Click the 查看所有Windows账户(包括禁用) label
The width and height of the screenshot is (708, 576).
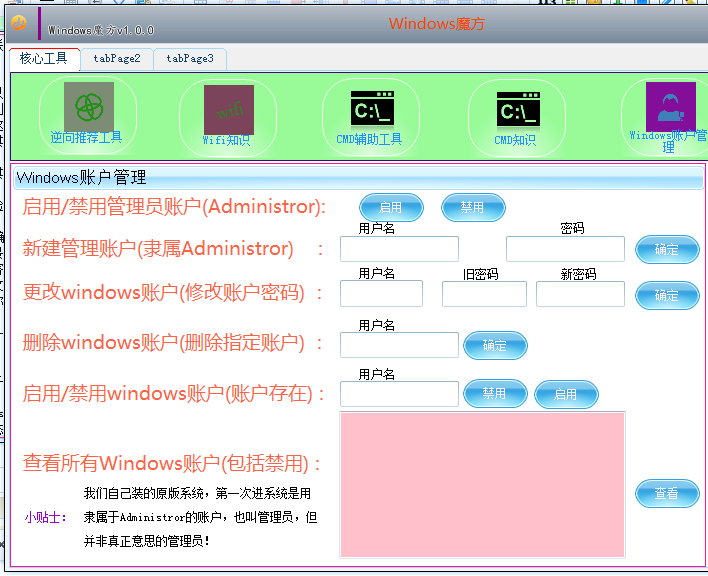[172, 463]
